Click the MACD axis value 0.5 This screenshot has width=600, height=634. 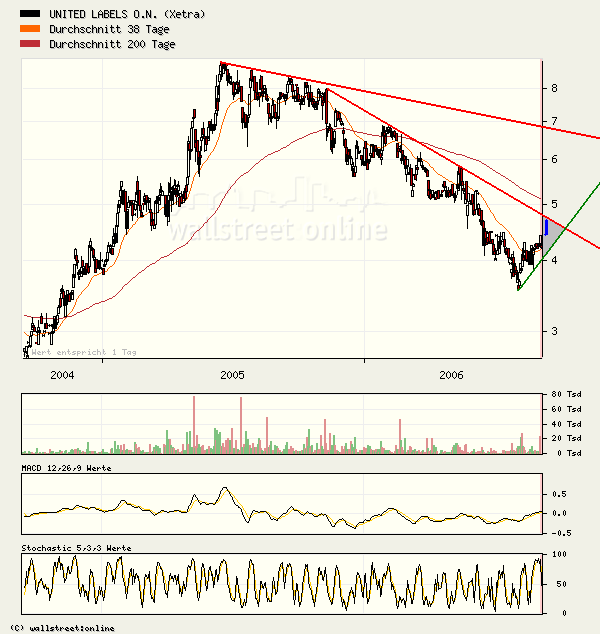click(559, 494)
